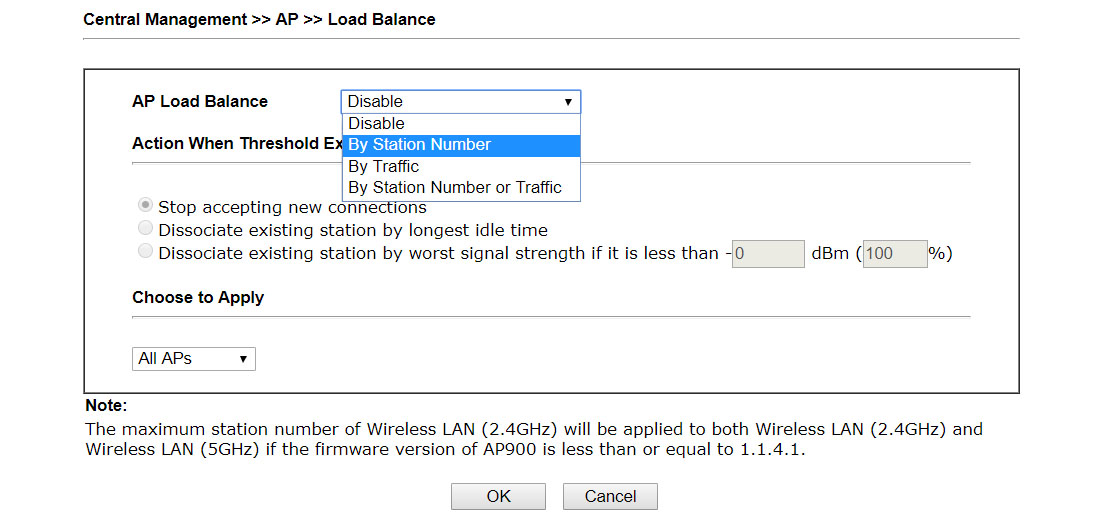Screen dimensions: 1104x527
Task: Select the Stop accepting new connections radio
Action: (145, 206)
